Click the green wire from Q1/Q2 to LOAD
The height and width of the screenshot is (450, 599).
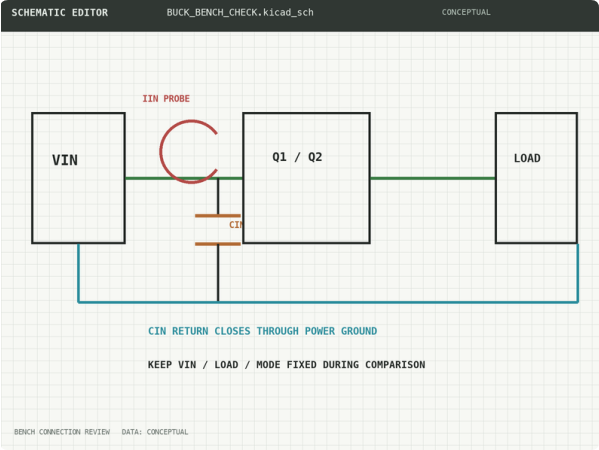[x=433, y=178]
